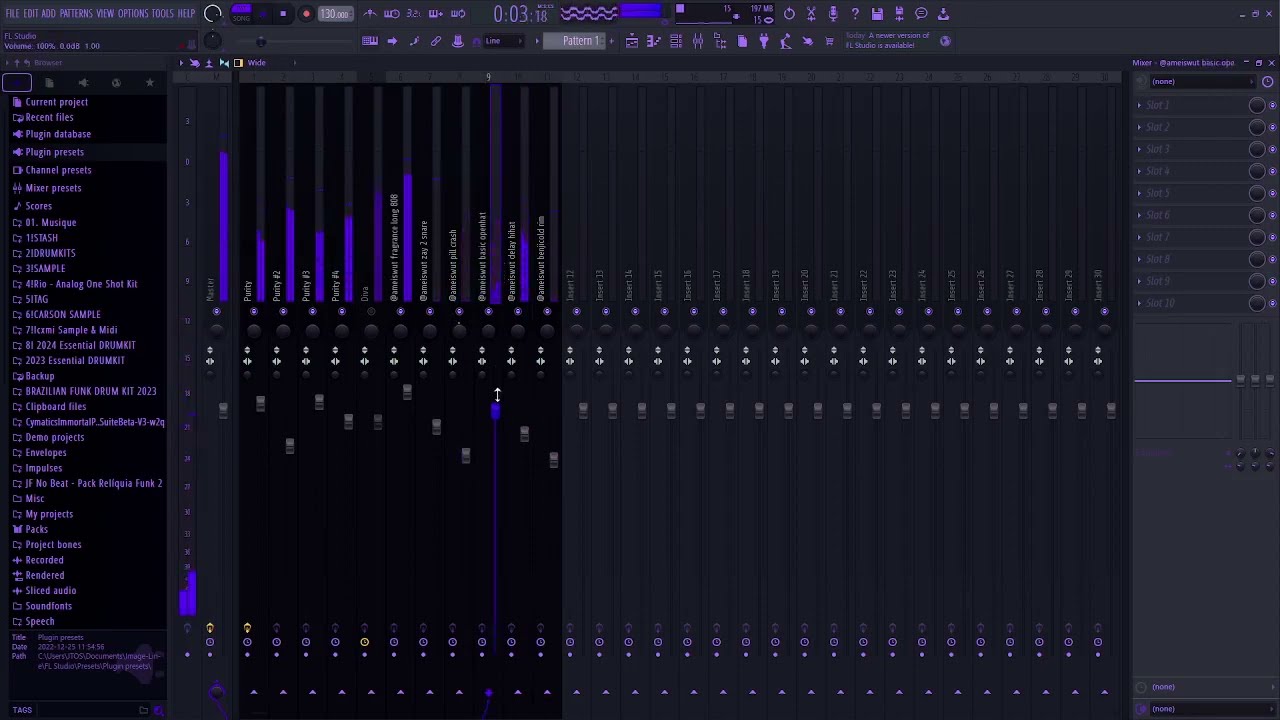The height and width of the screenshot is (720, 1280).
Task: Open the OPTIONS menu
Action: pos(133,14)
